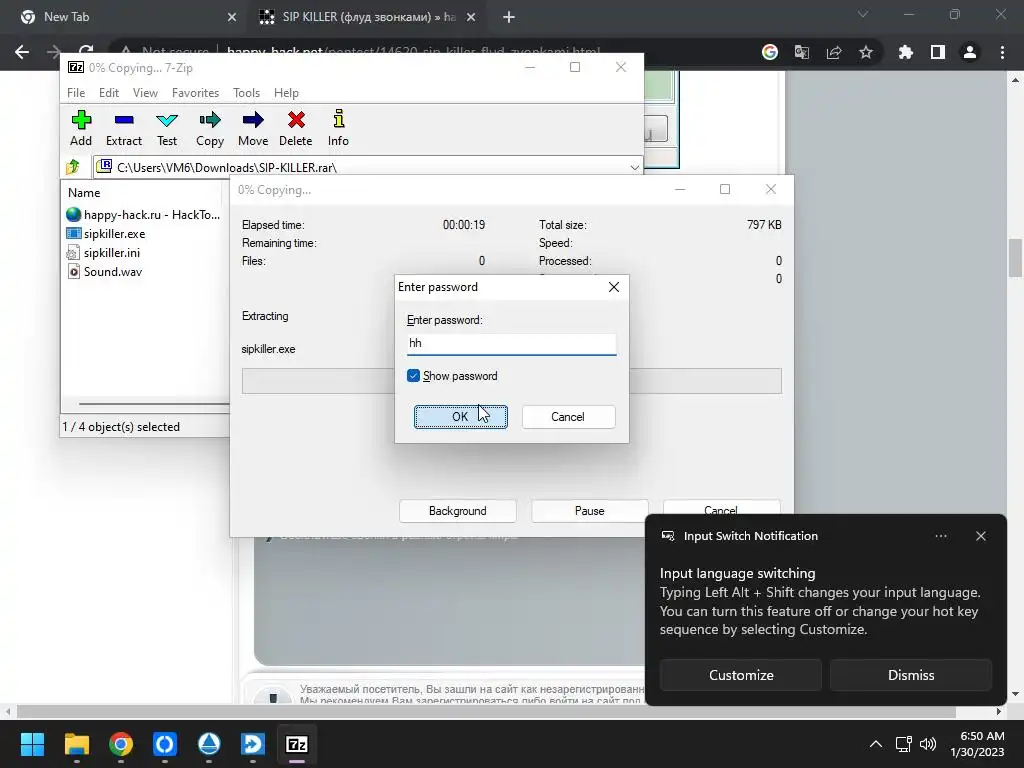
Task: Pause the extraction
Action: pos(589,511)
